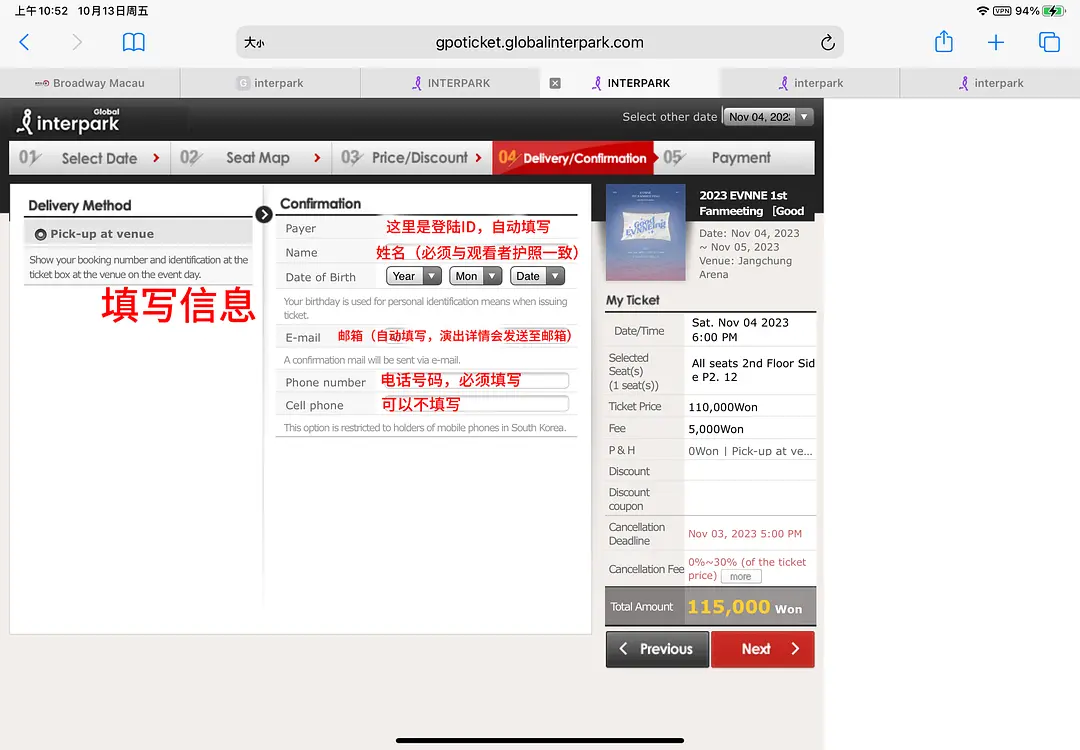Click the Cell phone input field
Screen dimensions: 1080x750
473,404
